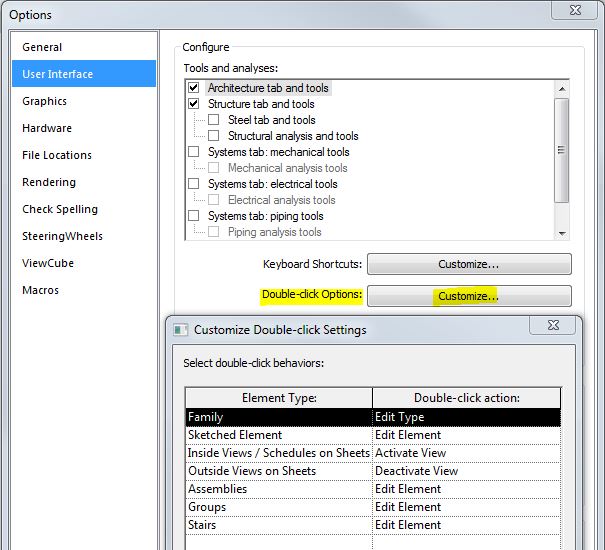Select User Interface in sidebar

(84, 74)
